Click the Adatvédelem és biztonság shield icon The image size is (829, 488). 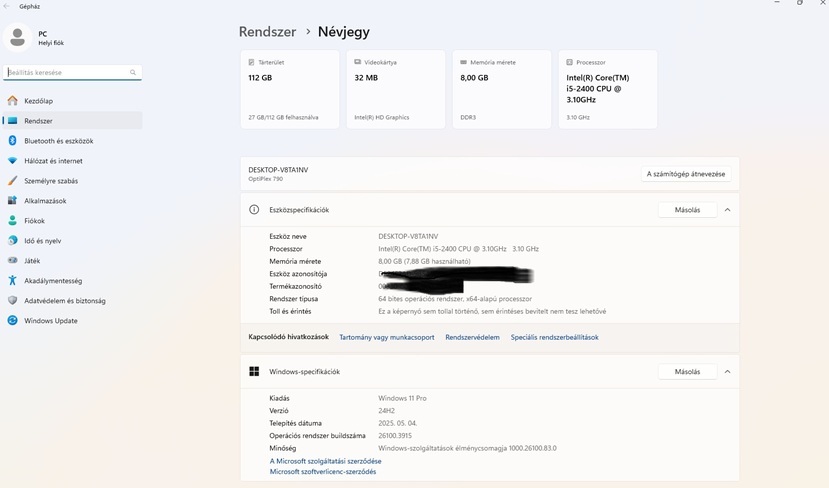[x=13, y=300]
